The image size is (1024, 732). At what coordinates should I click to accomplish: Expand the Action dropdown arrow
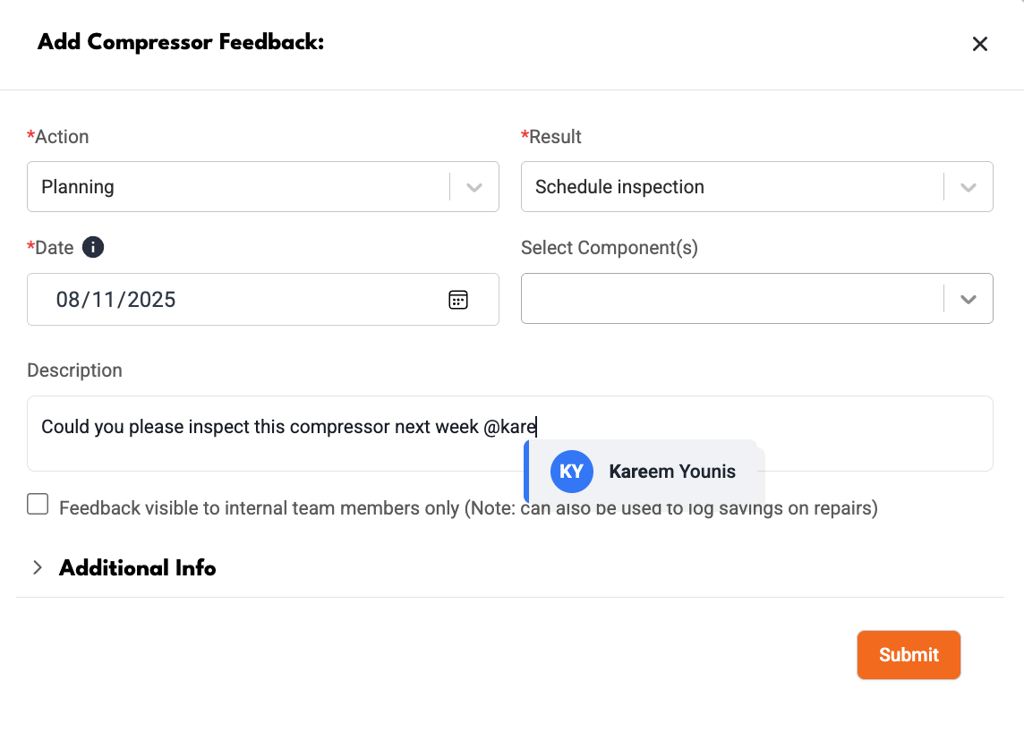click(474, 187)
